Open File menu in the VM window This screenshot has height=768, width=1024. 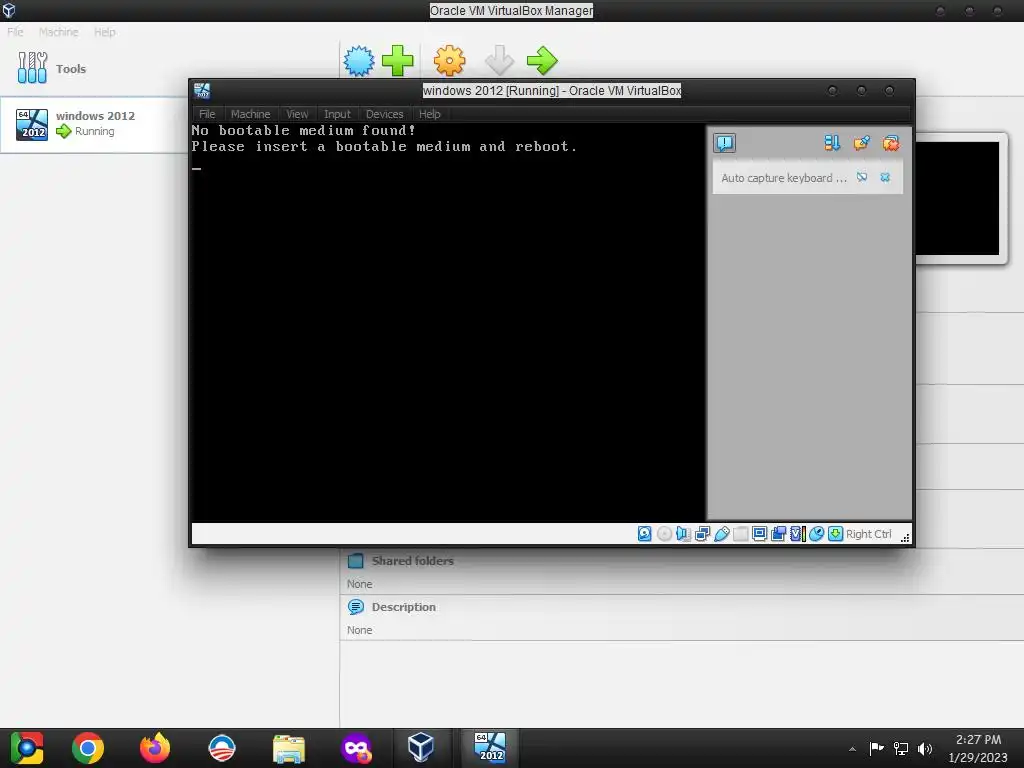207,114
